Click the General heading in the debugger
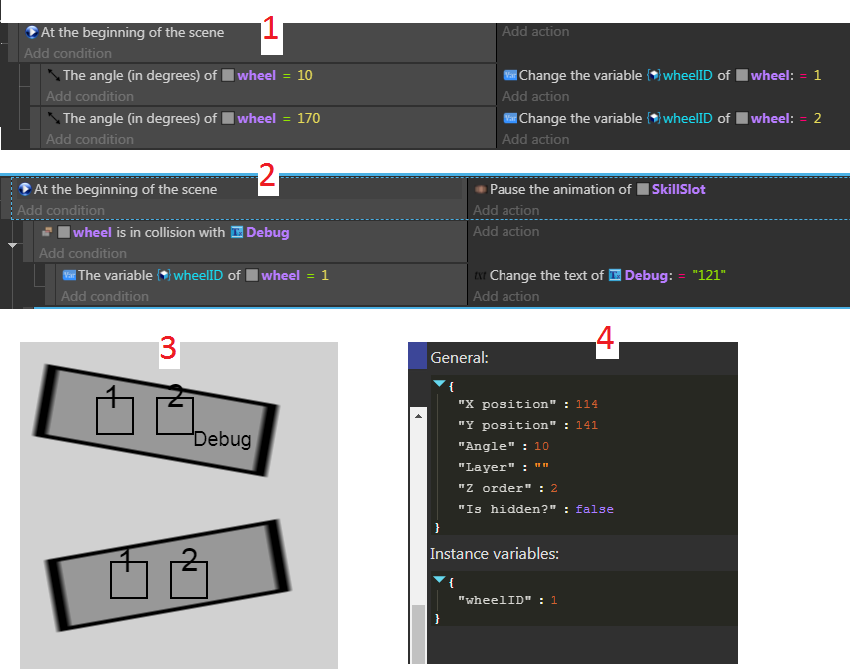This screenshot has width=850, height=669. 460,358
